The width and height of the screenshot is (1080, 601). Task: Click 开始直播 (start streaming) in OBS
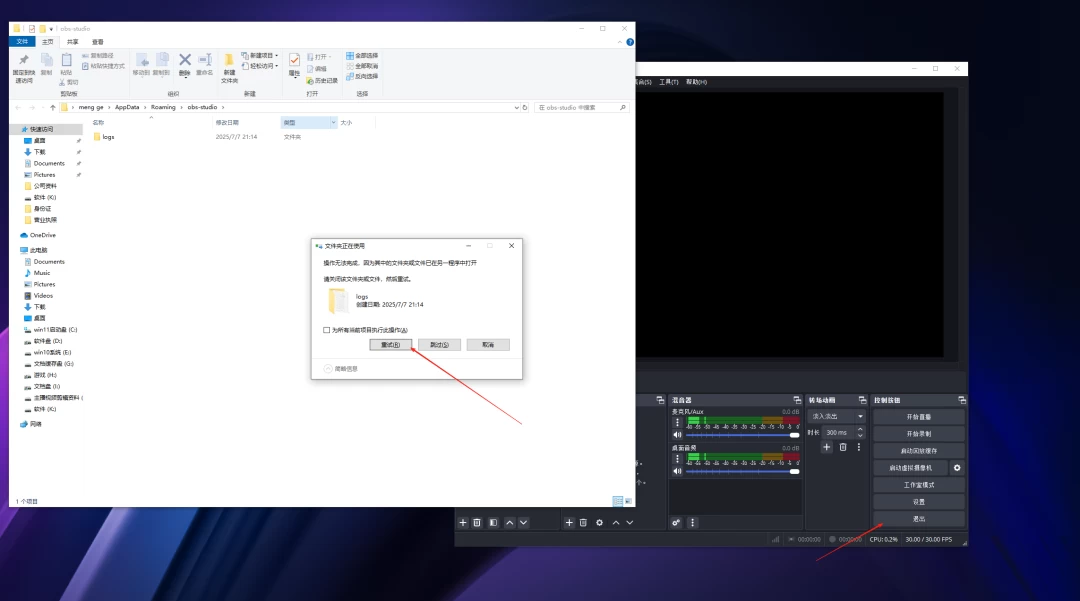pos(919,417)
